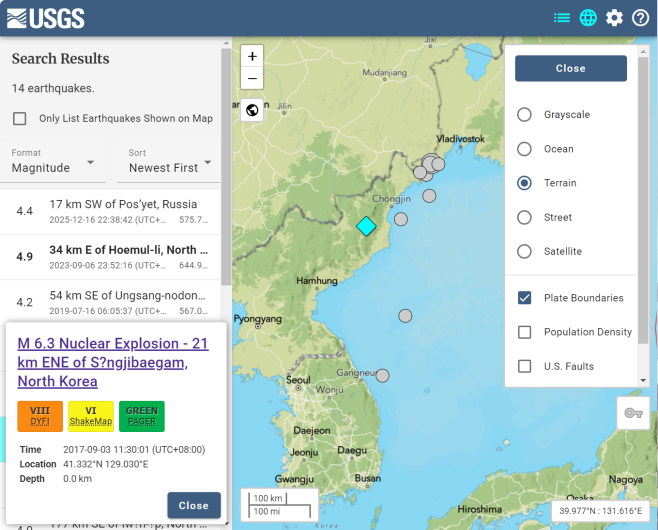The image size is (658, 530).
Task: Select the Ocean basemap option
Action: 524,149
